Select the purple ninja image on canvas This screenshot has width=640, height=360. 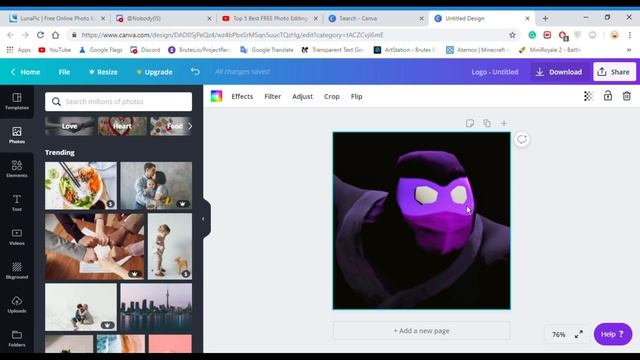pos(421,221)
